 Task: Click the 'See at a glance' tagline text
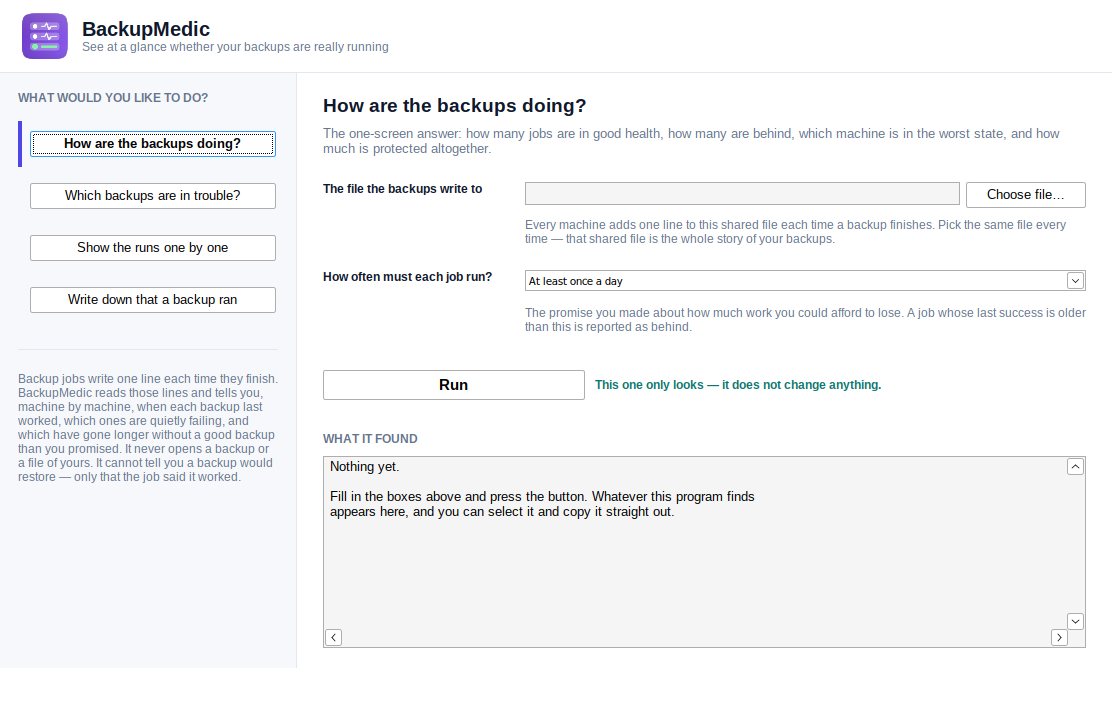click(235, 47)
